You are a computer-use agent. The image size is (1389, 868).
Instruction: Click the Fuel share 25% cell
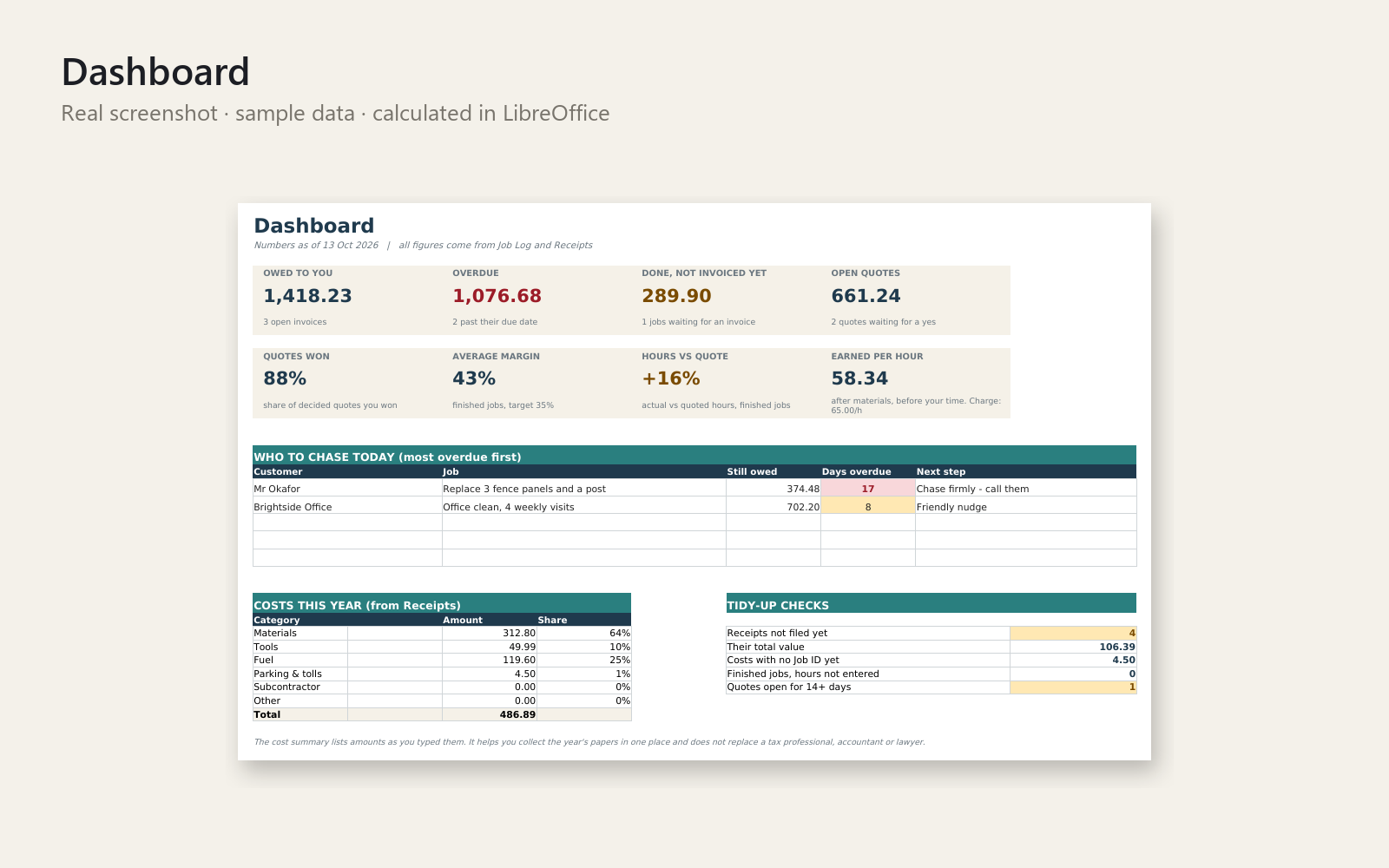click(x=584, y=660)
